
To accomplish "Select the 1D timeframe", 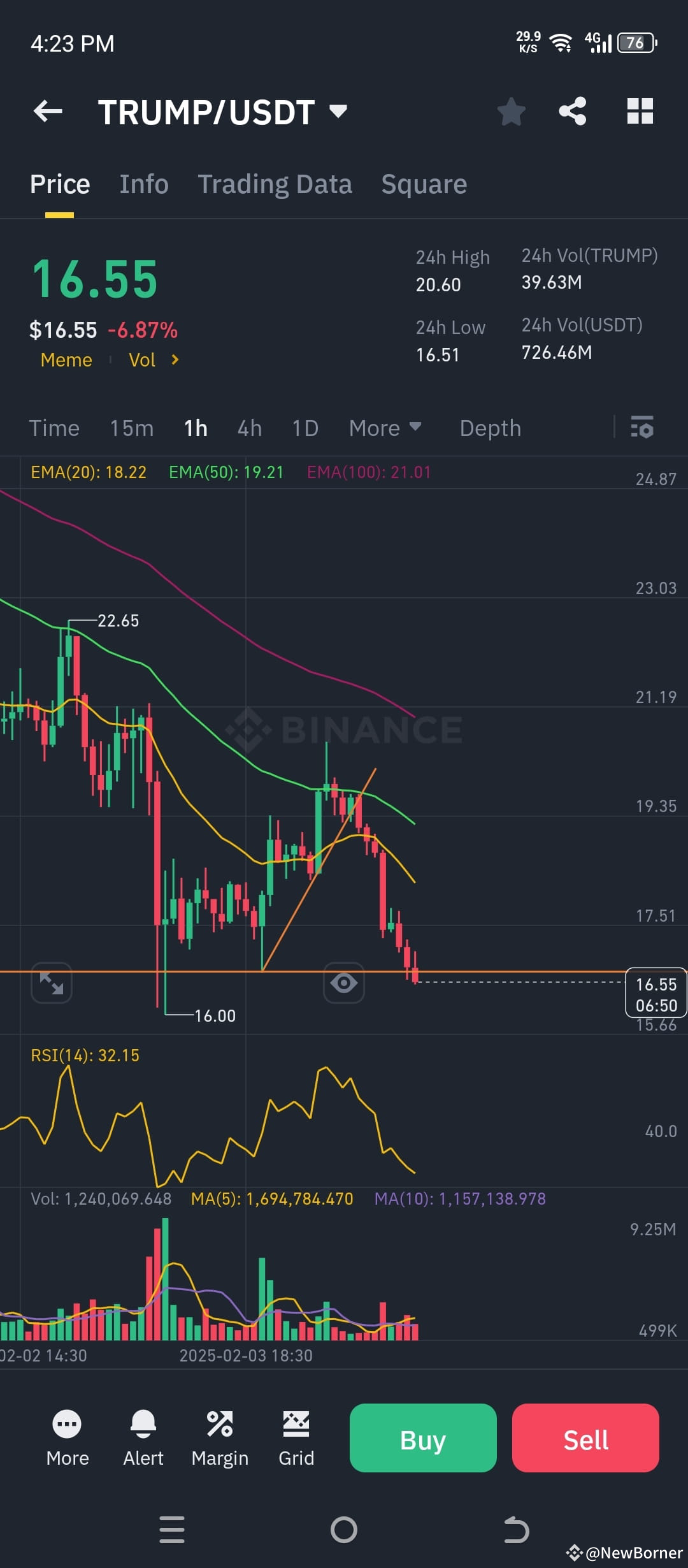I will [305, 428].
